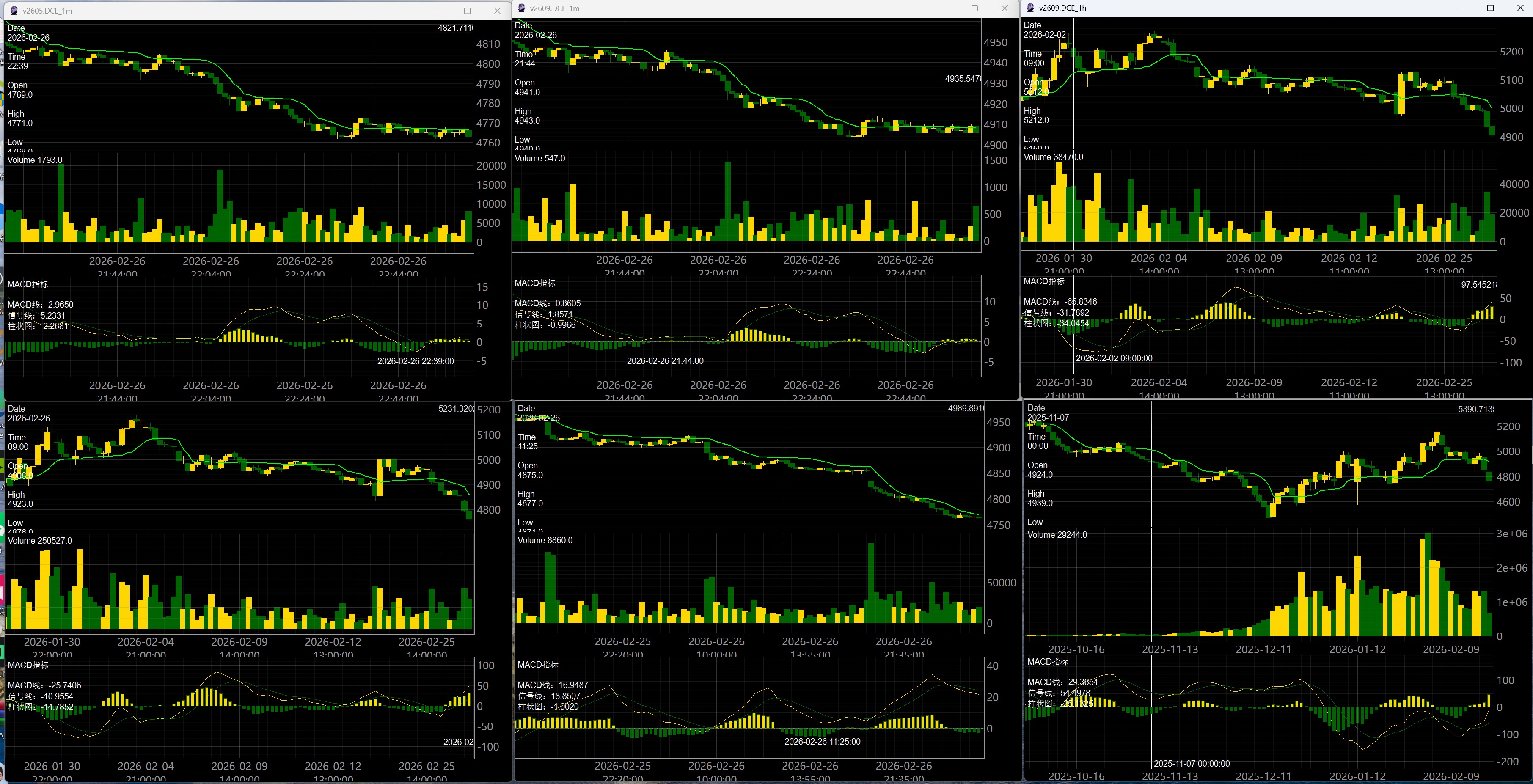Click the app icon in v2605.DCE_1m title bar
This screenshot has height=784, width=1533.
14,11
